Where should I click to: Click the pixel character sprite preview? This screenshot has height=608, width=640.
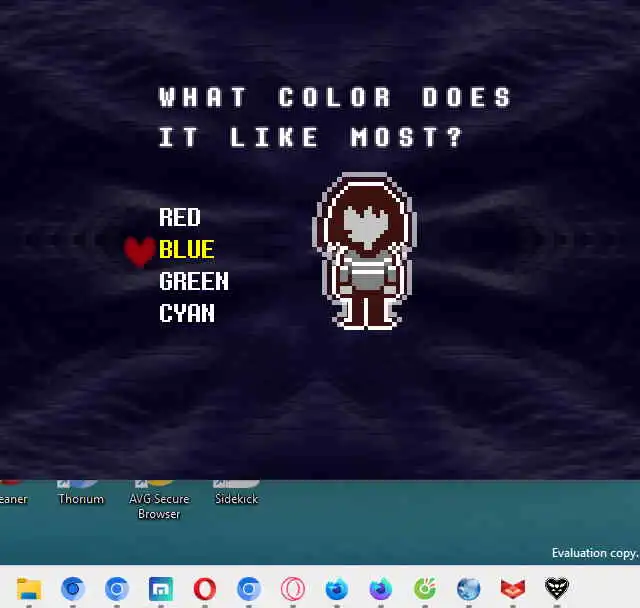tap(365, 251)
